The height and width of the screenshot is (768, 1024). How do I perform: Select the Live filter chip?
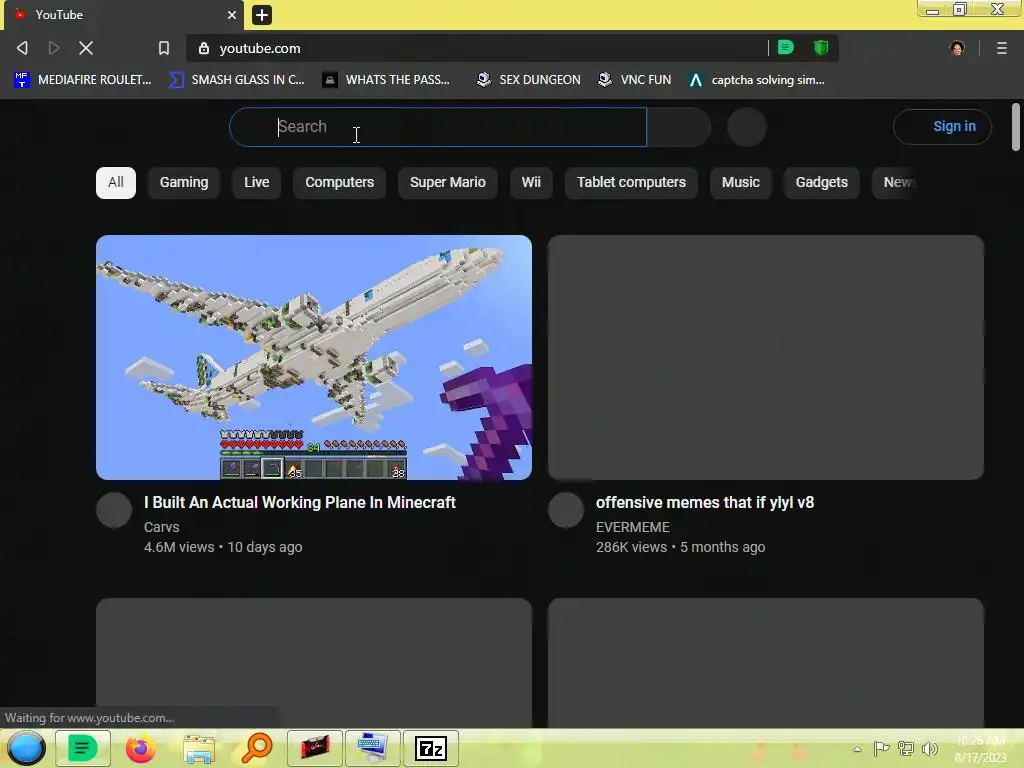tap(257, 182)
